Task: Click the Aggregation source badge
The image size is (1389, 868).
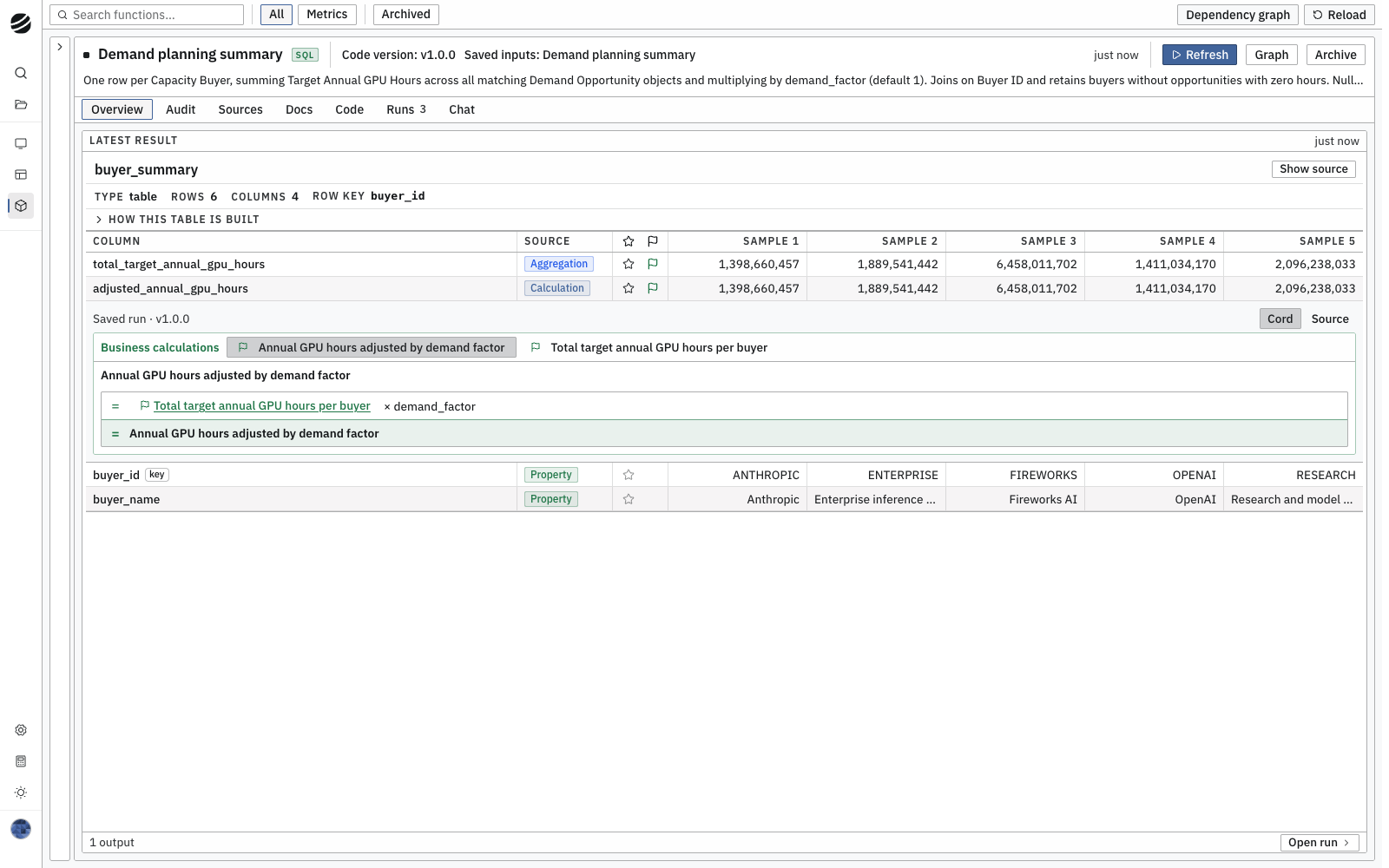Action: pyautogui.click(x=559, y=264)
